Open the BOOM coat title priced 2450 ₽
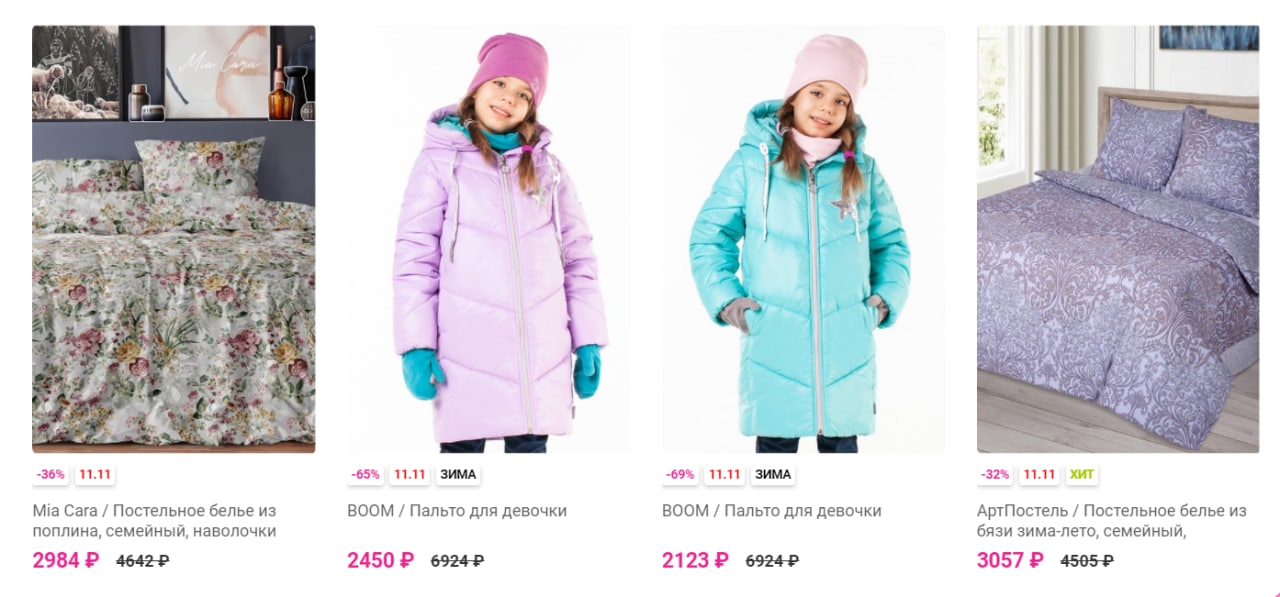This screenshot has width=1280, height=597. click(x=457, y=511)
